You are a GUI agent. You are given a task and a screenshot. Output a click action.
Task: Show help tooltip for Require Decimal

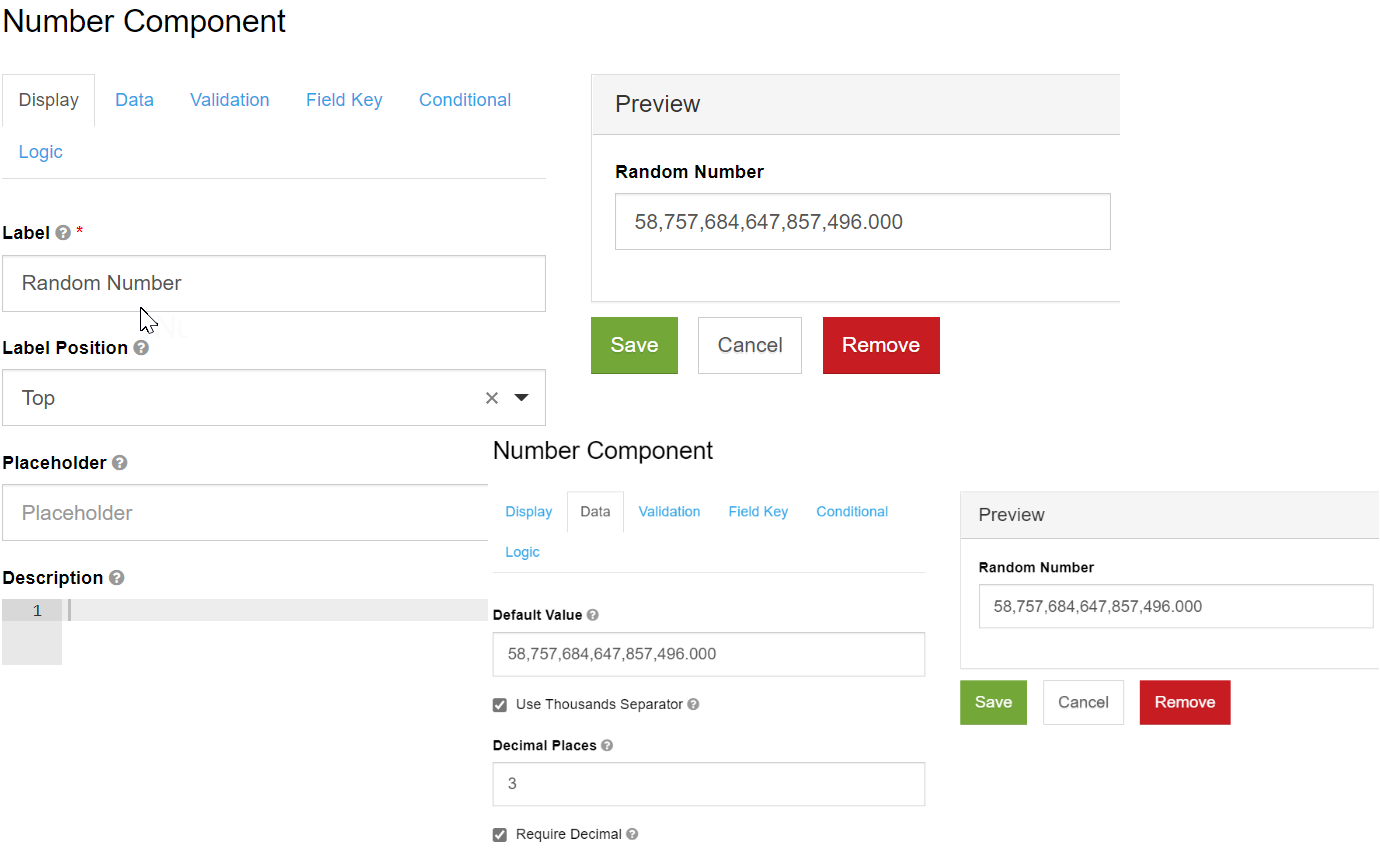coord(632,834)
